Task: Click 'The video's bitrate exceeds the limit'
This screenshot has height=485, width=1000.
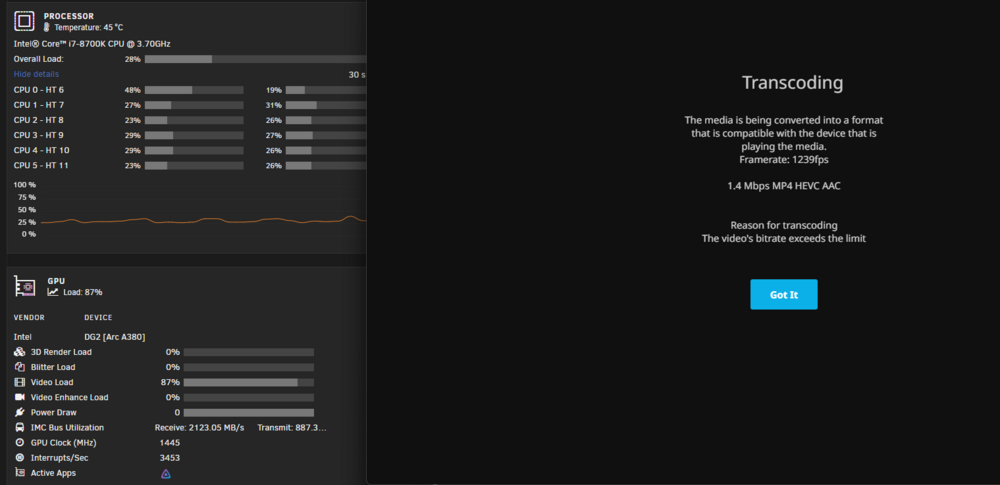Action: [x=784, y=239]
